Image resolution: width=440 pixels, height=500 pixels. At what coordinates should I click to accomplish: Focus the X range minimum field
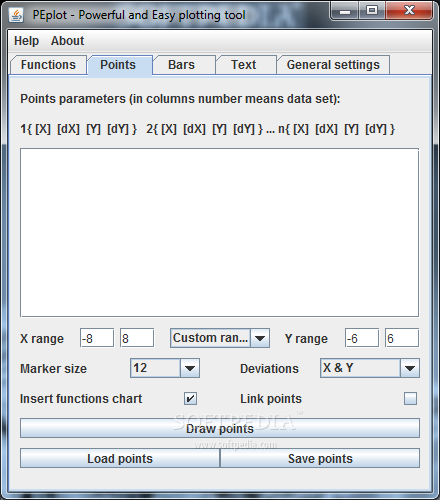[97, 338]
